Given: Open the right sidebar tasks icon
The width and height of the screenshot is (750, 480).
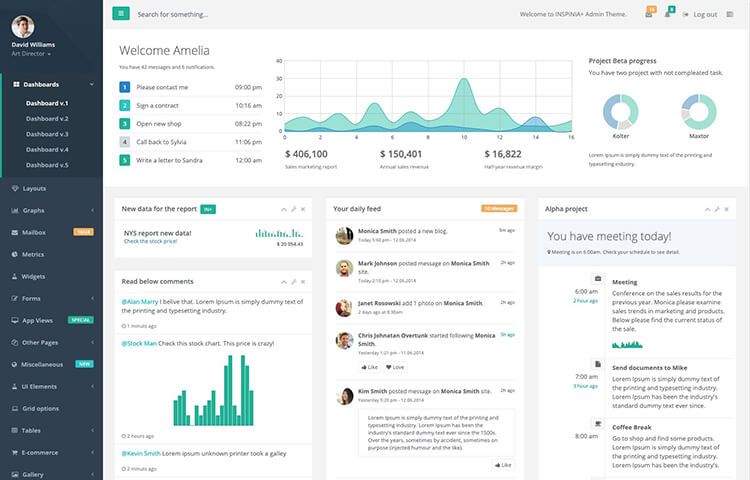Looking at the screenshot, I should click(x=729, y=14).
